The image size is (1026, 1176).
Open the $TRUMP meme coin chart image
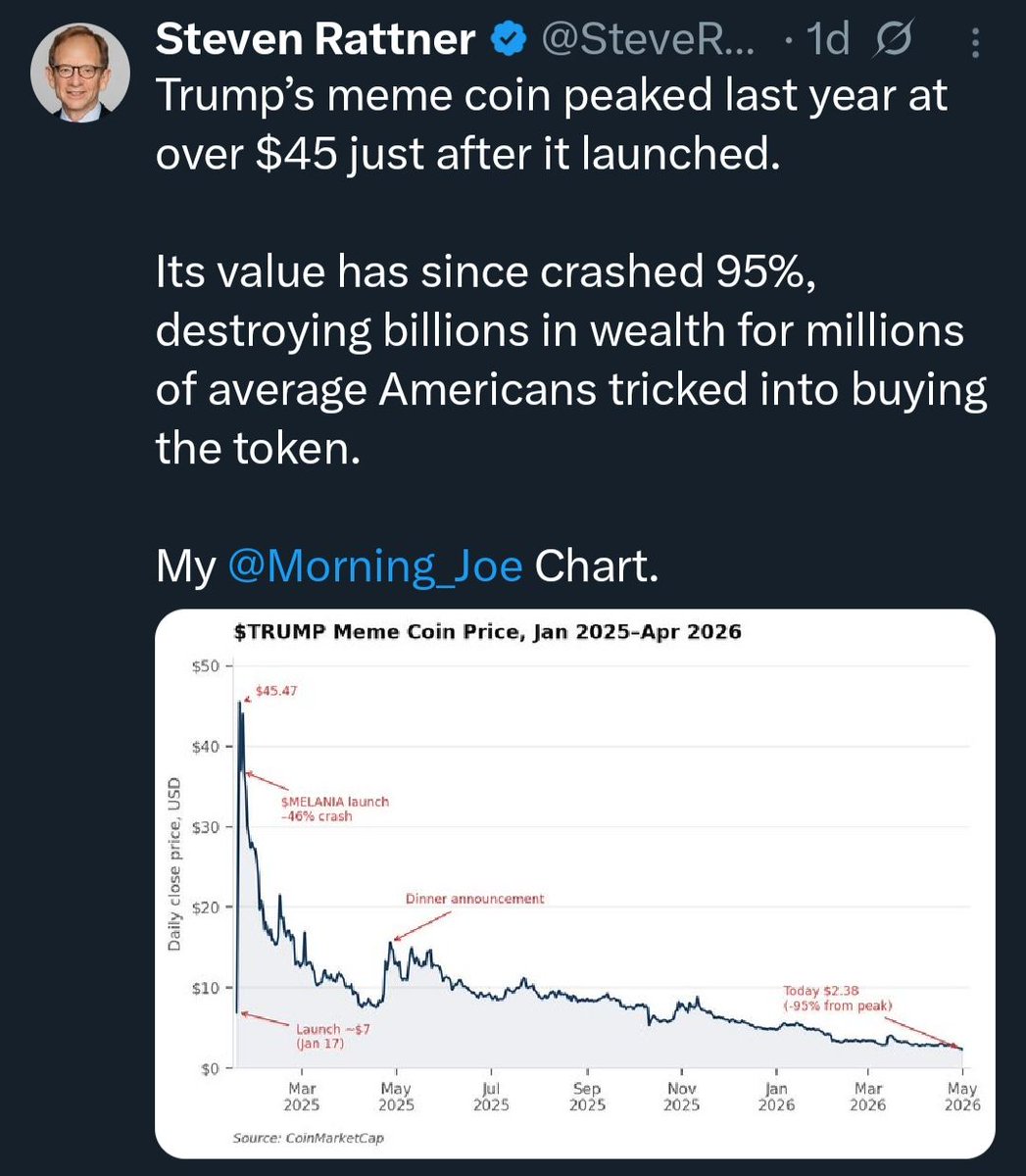point(575,884)
